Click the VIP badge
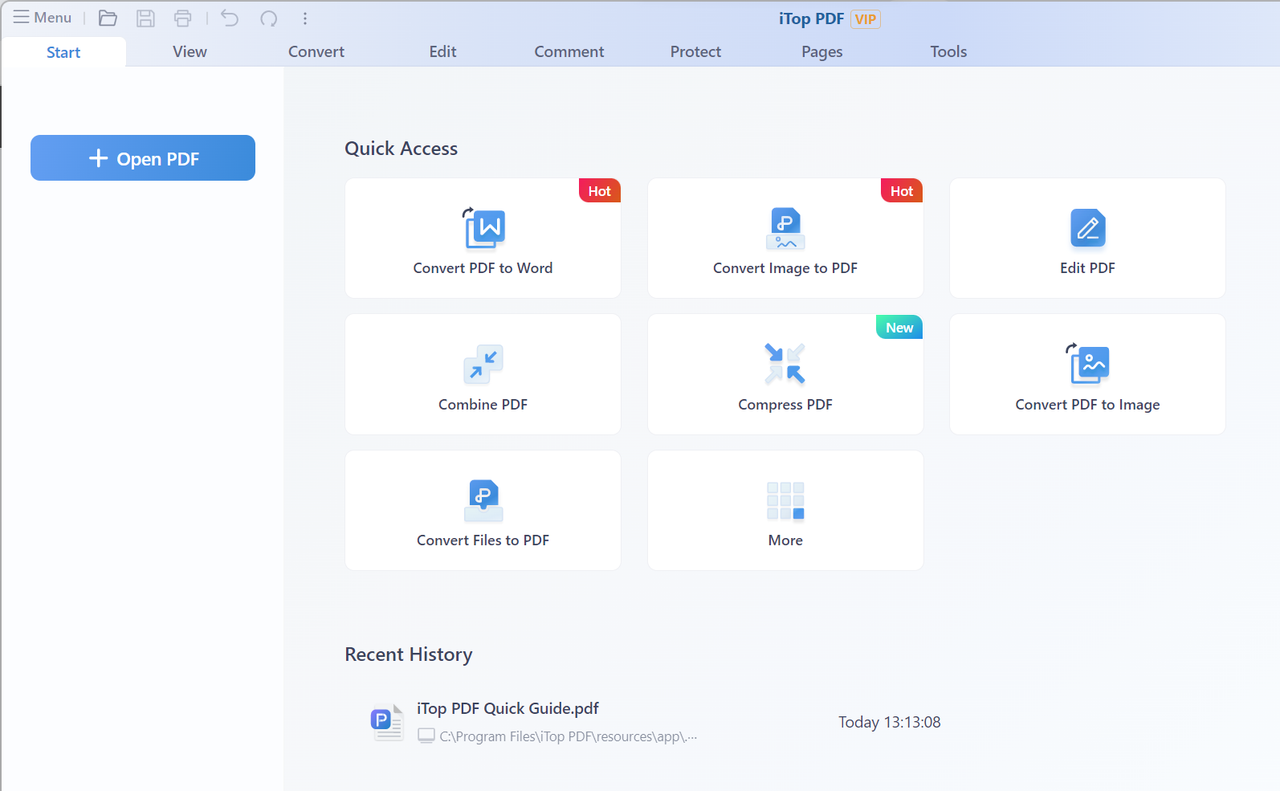Image resolution: width=1280 pixels, height=791 pixels. click(865, 19)
